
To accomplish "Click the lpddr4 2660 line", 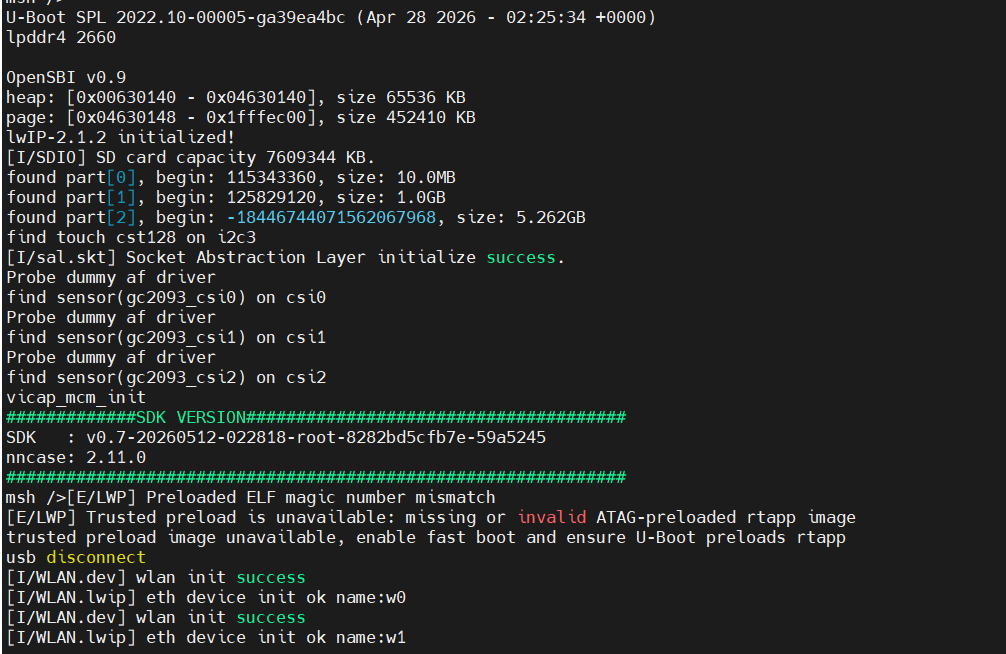I will [x=61, y=38].
